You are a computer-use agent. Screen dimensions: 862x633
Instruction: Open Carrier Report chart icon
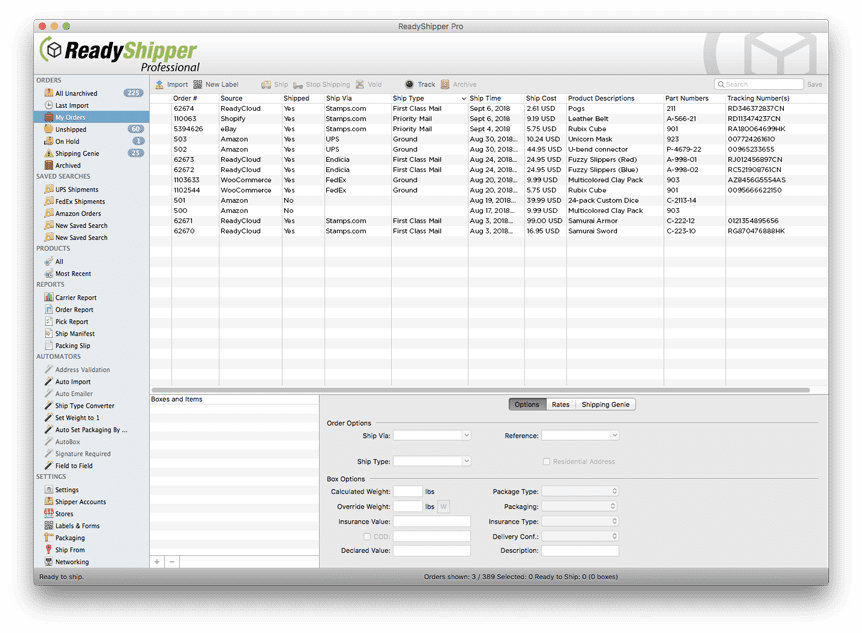(48, 297)
